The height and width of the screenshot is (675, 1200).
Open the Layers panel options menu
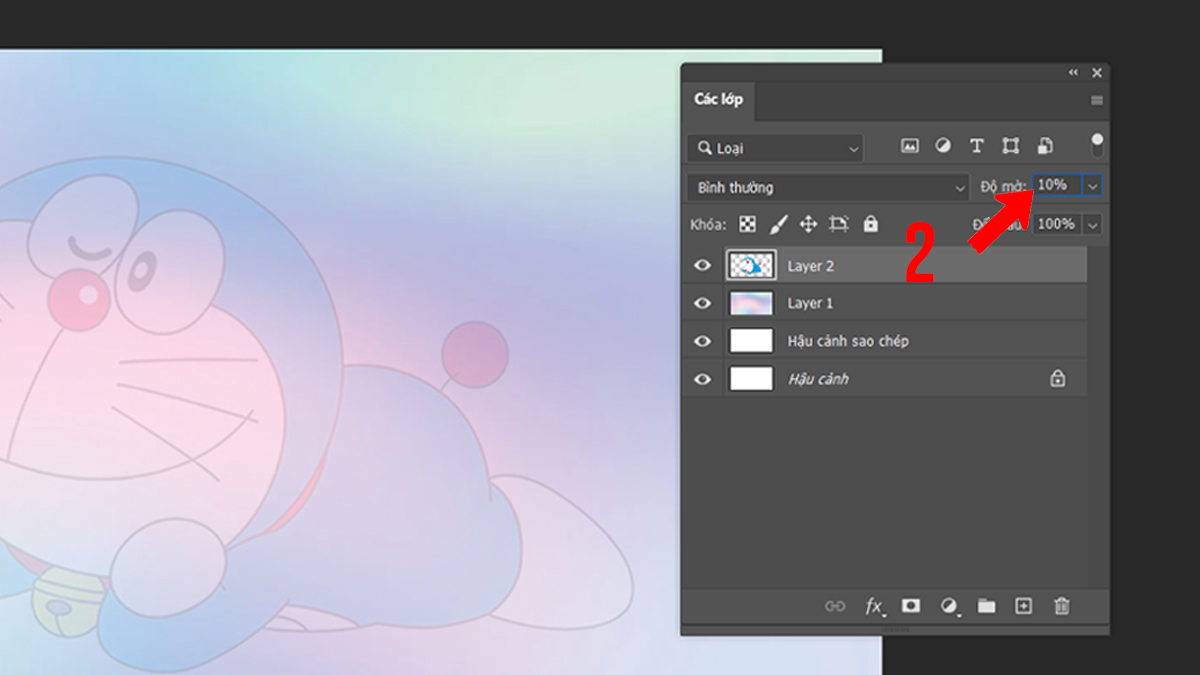tap(1097, 100)
